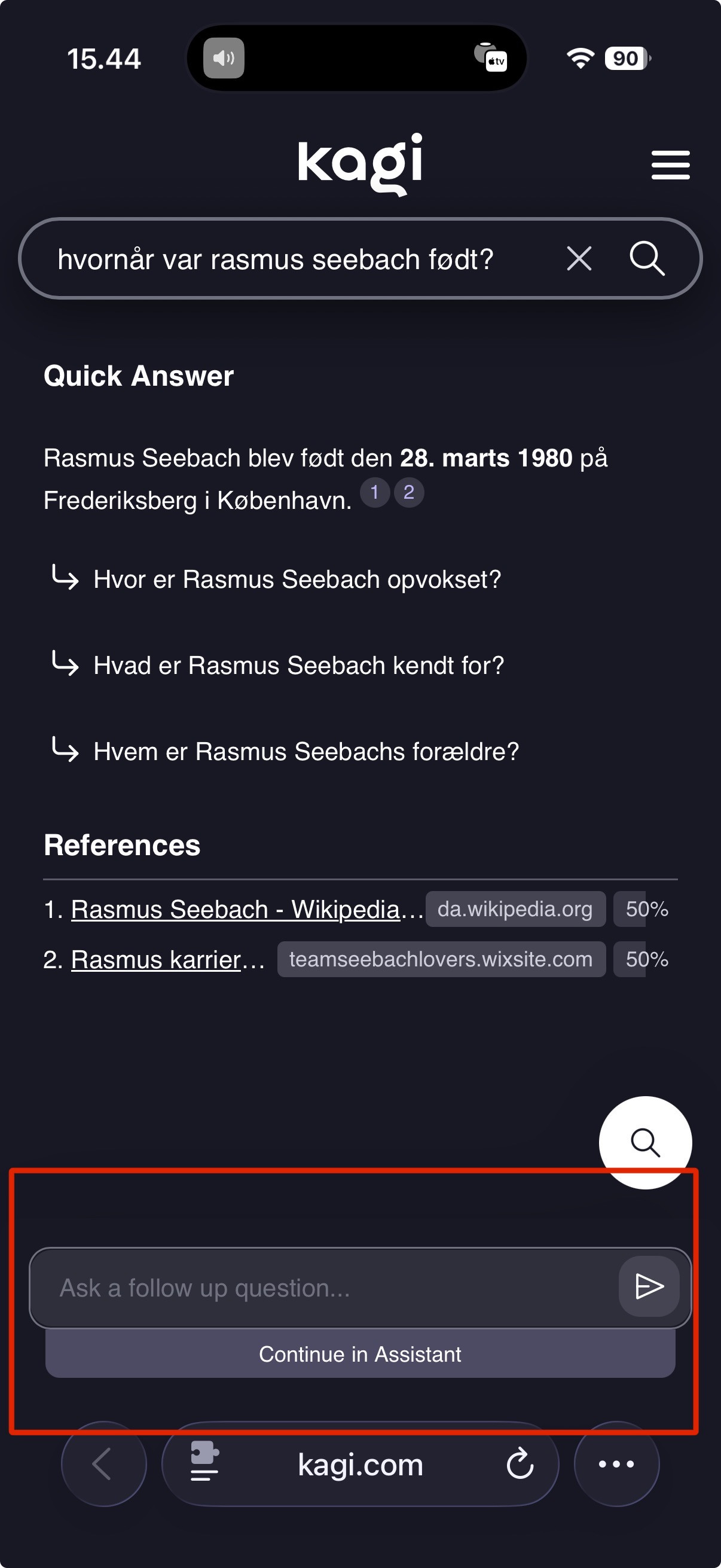Click the search magnifier in search bar

[x=646, y=259]
